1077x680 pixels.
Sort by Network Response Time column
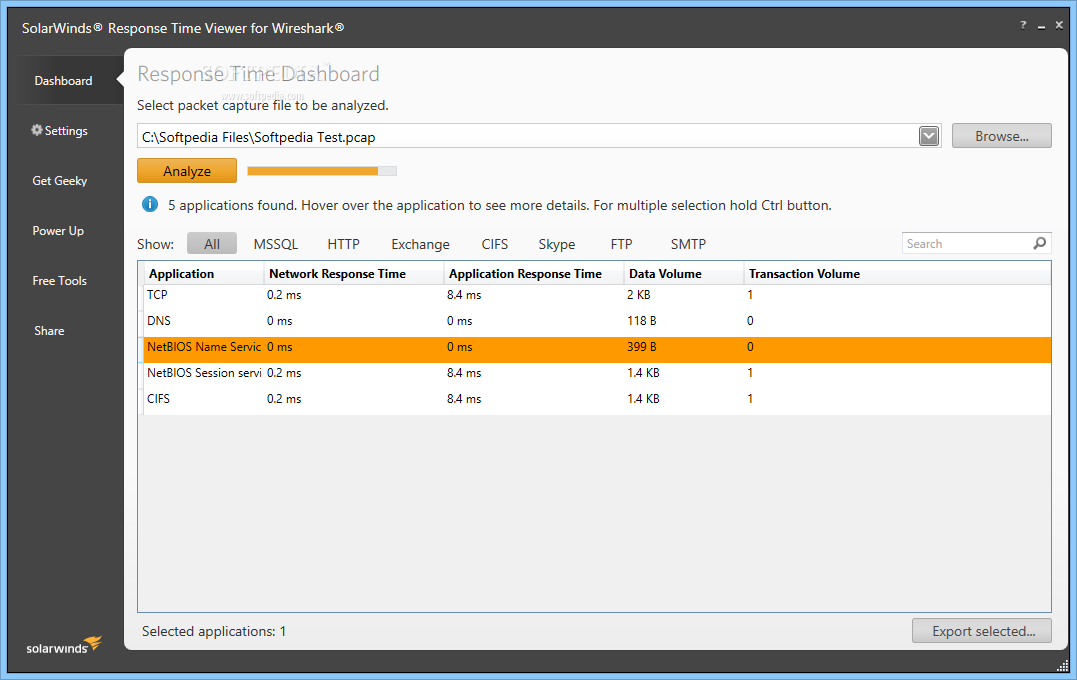[354, 273]
